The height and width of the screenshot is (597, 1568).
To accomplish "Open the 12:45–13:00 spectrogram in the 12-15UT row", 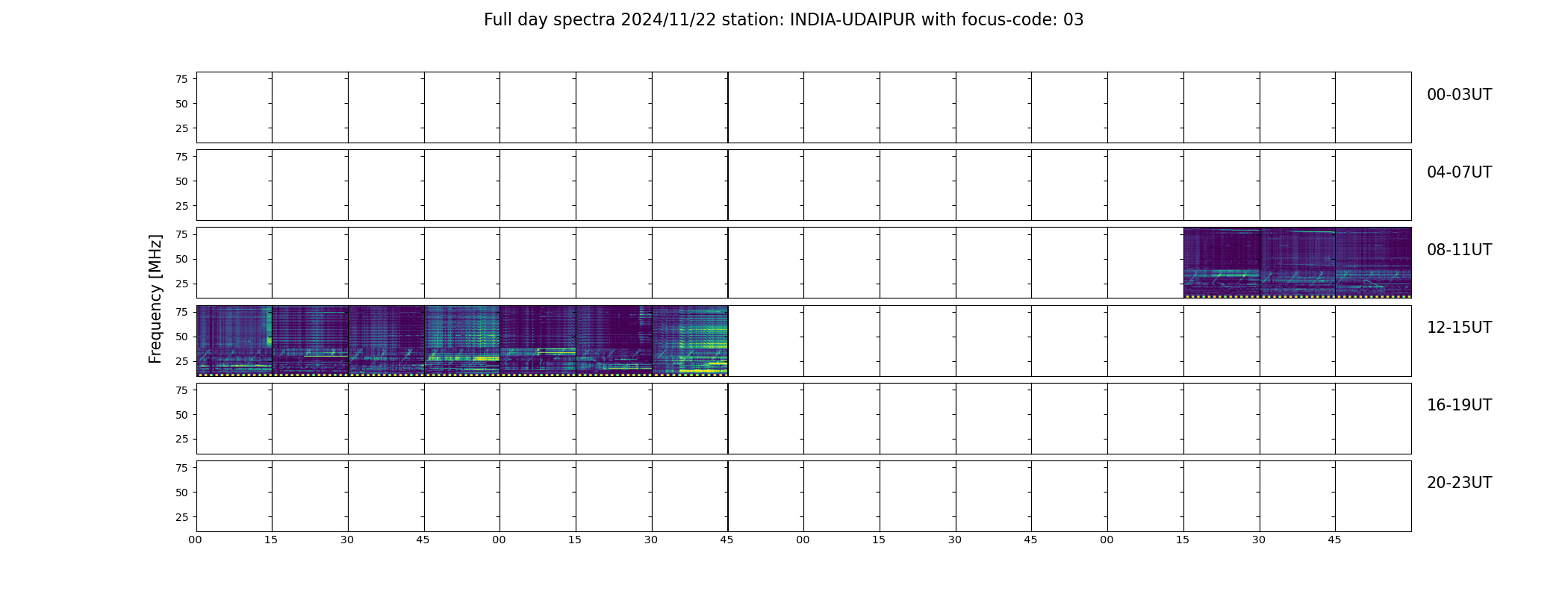I will coord(462,340).
